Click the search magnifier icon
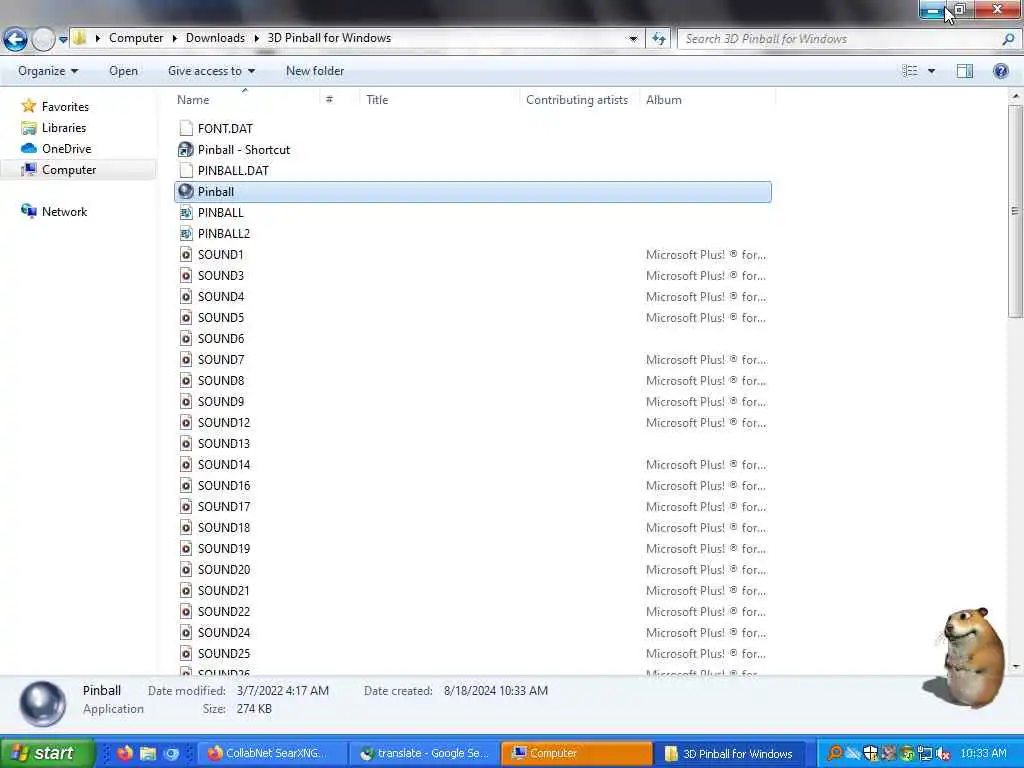The width and height of the screenshot is (1024, 768). (1008, 39)
